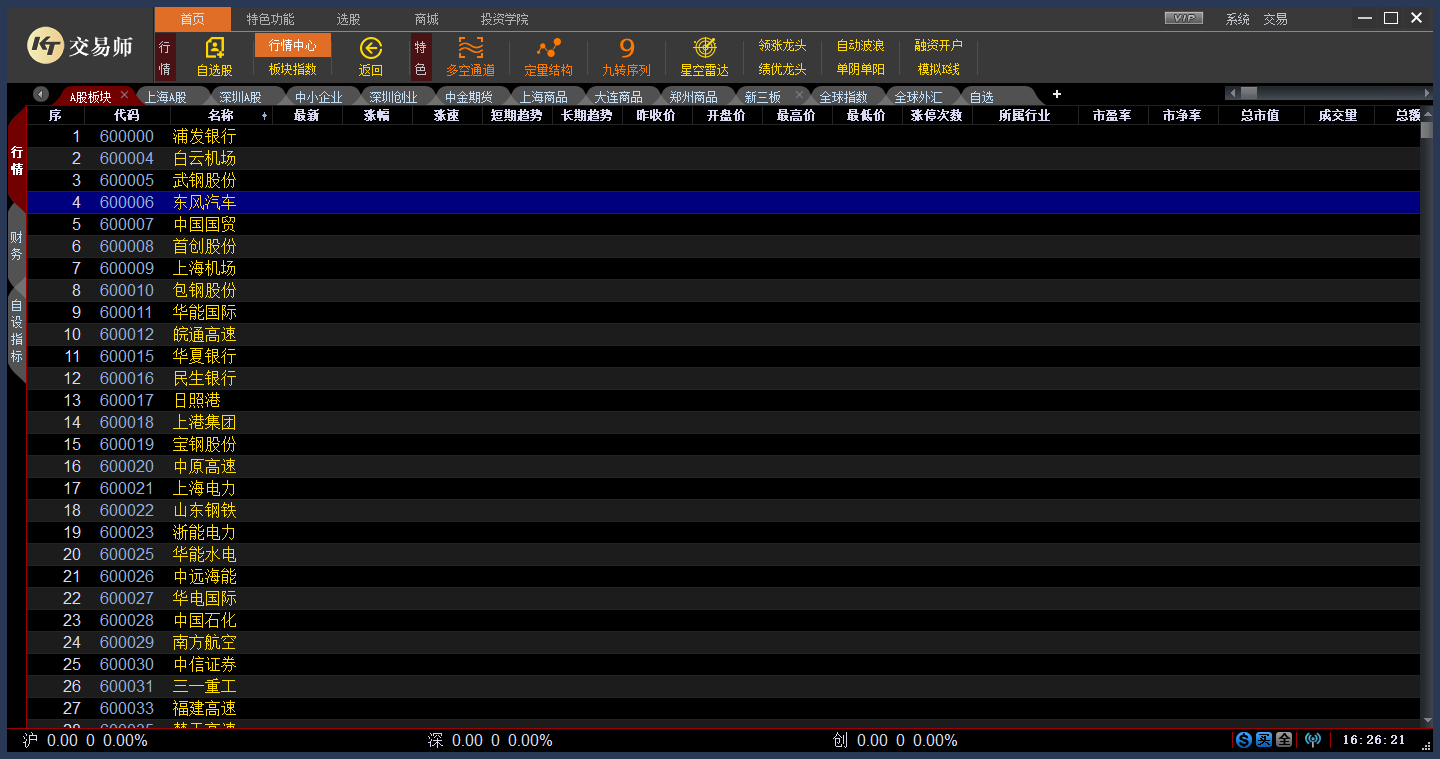Switch to the 上海商品 tab

pos(544,97)
